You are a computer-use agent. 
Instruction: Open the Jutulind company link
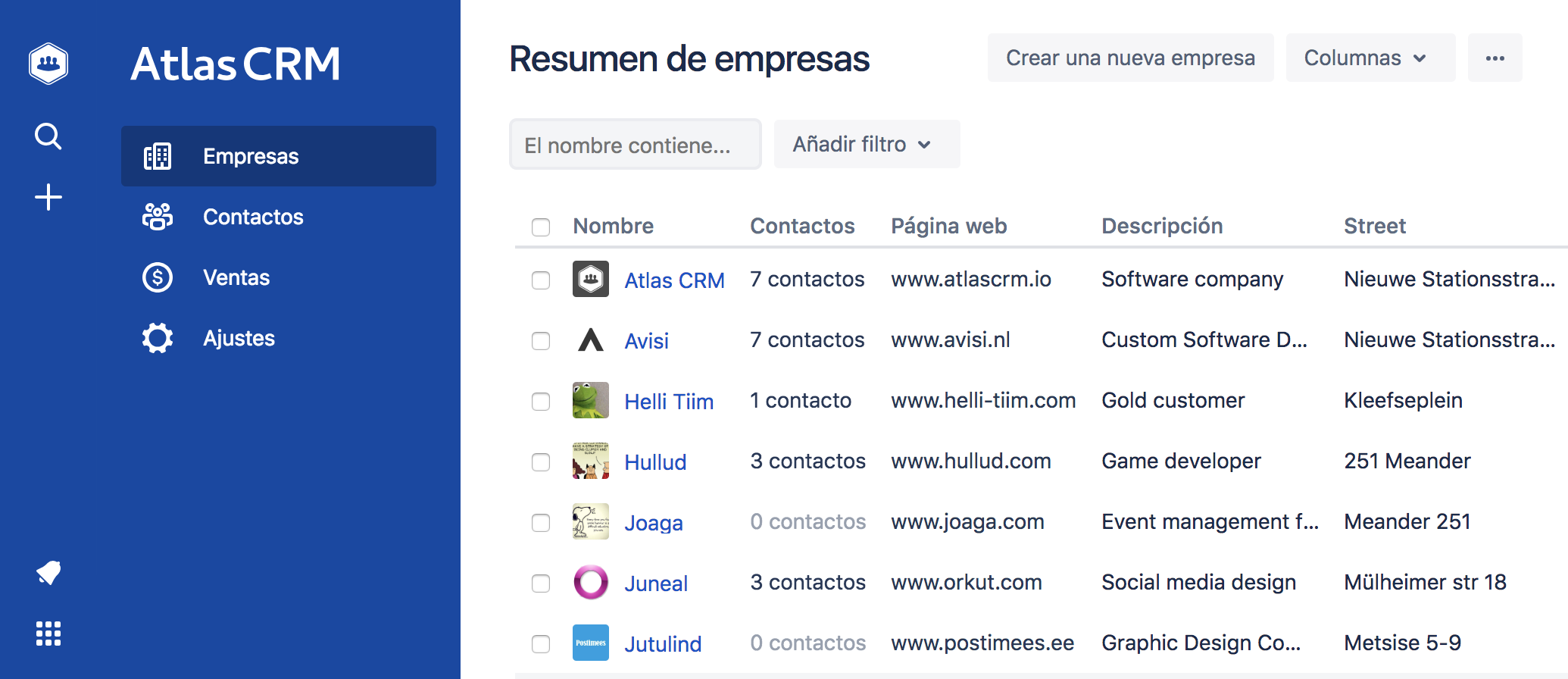coord(663,644)
